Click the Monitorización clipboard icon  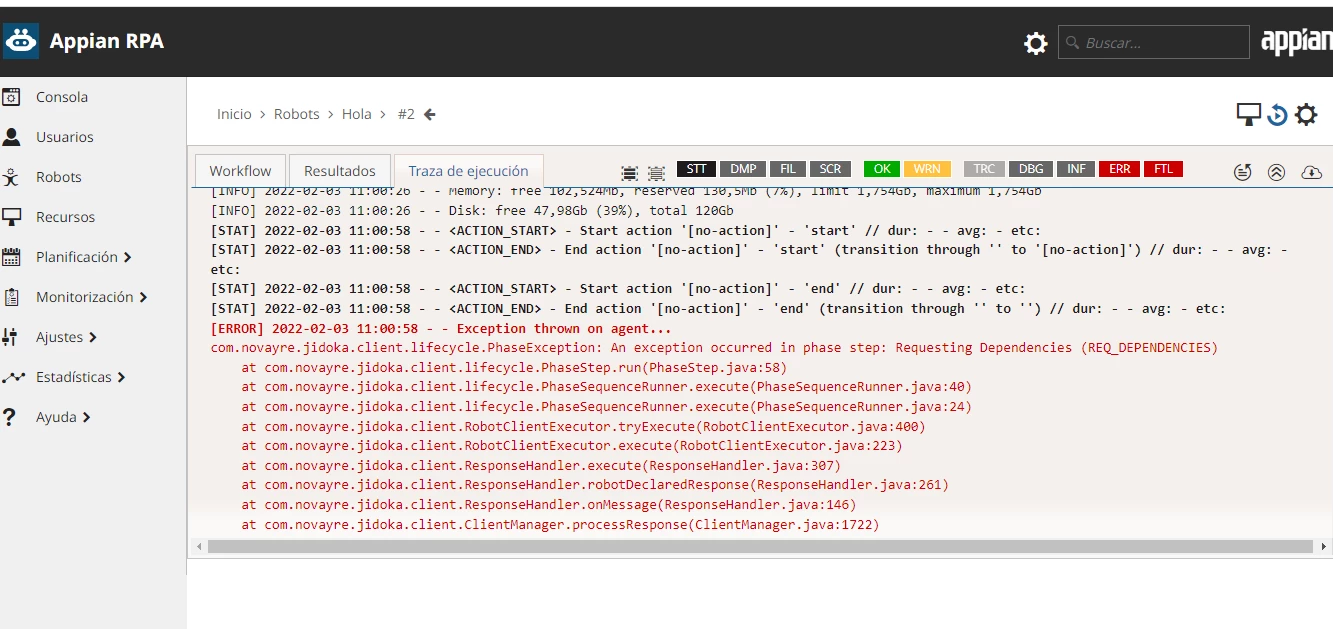(x=11, y=297)
